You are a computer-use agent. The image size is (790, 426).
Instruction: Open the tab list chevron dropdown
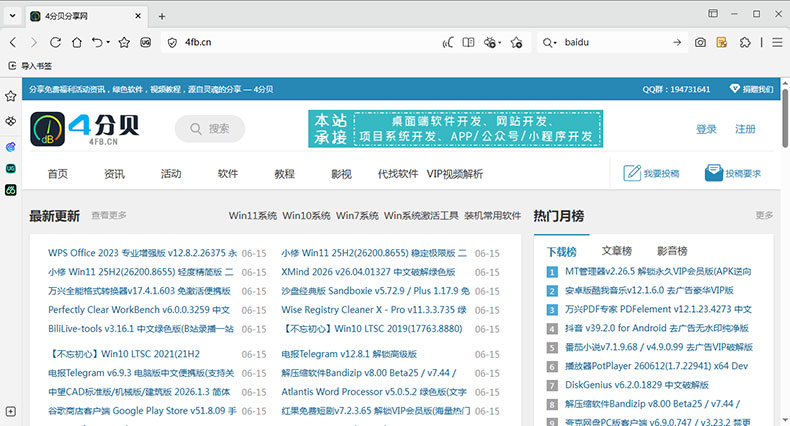13,16
